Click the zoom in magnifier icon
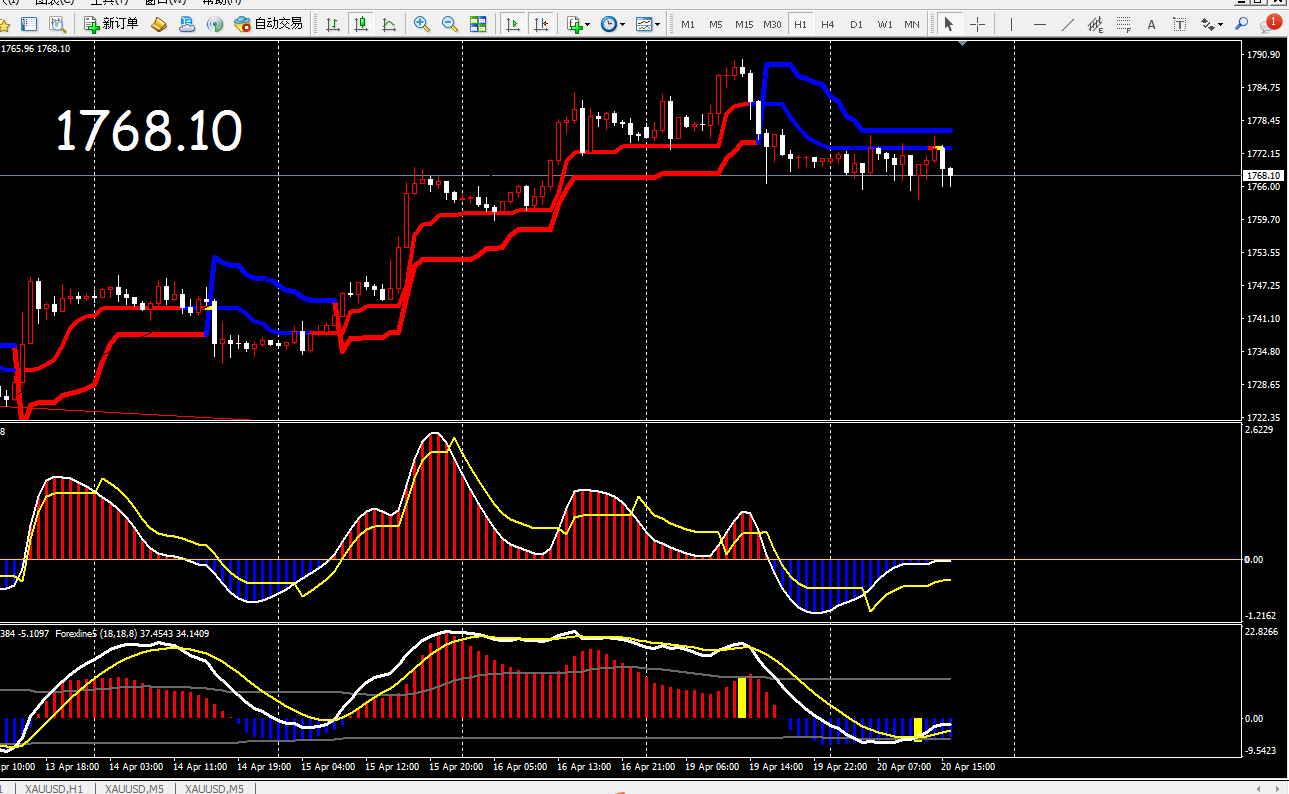This screenshot has width=1289, height=794. (422, 24)
